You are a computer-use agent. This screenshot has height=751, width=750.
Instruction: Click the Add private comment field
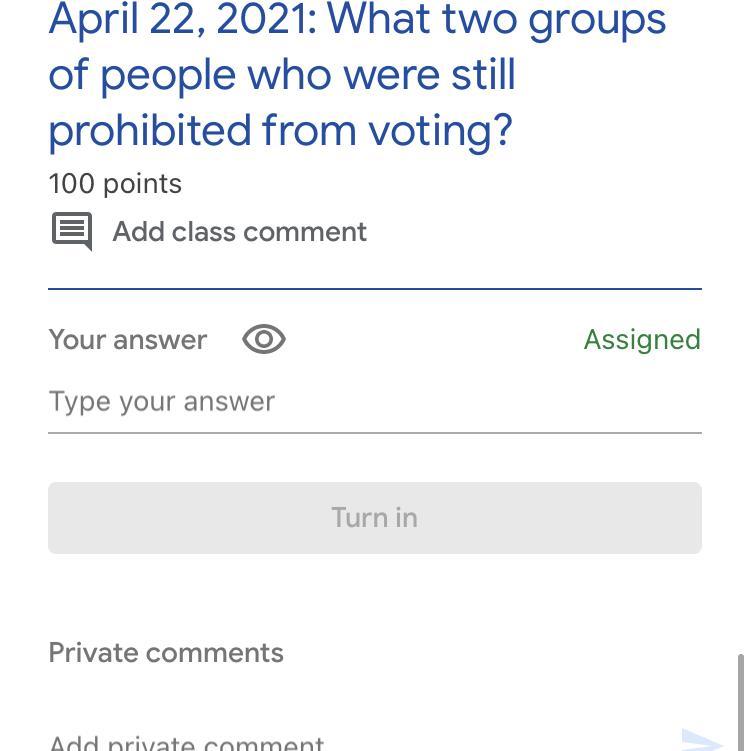click(187, 743)
